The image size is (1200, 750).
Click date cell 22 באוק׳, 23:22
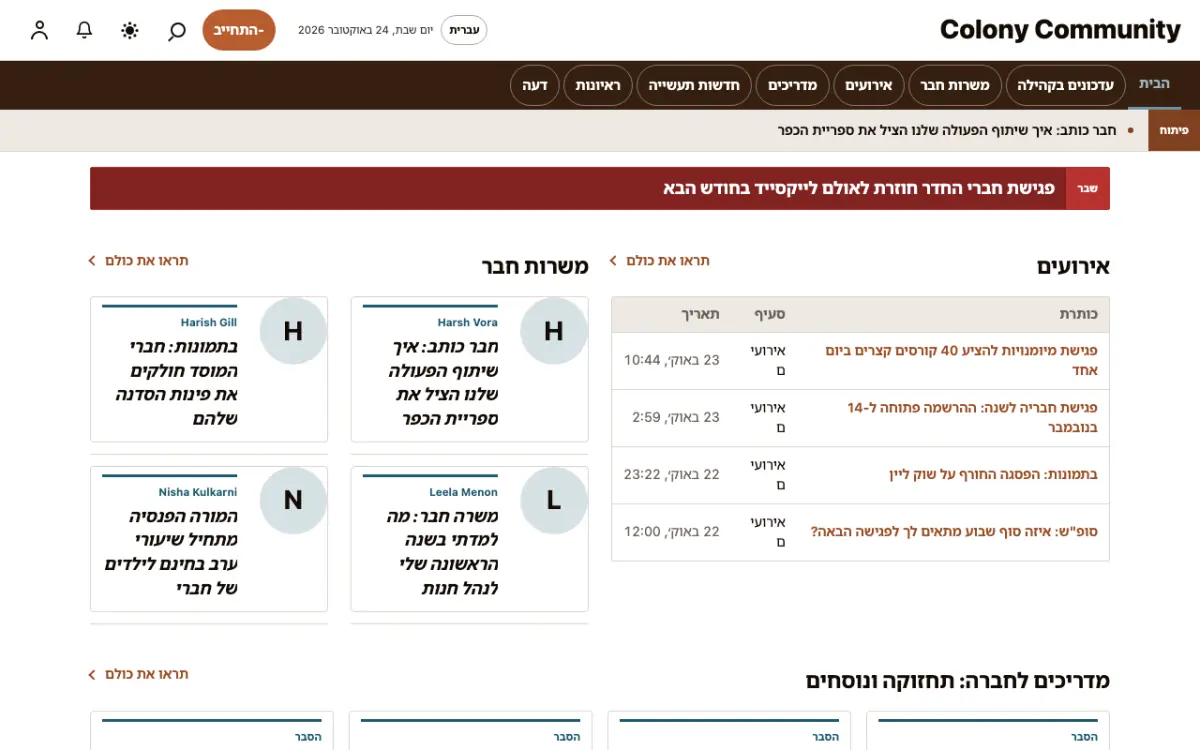(672, 473)
